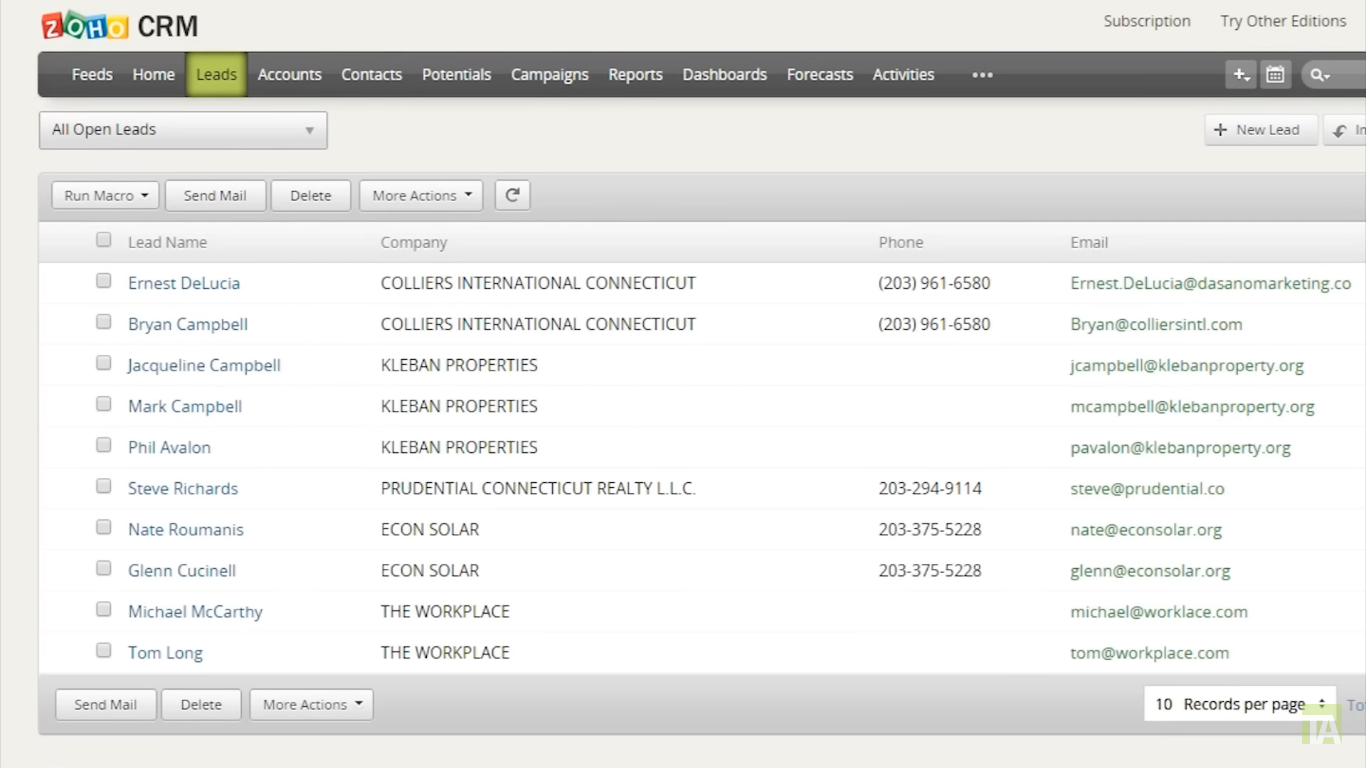Sort by the Phone column header

tap(901, 242)
